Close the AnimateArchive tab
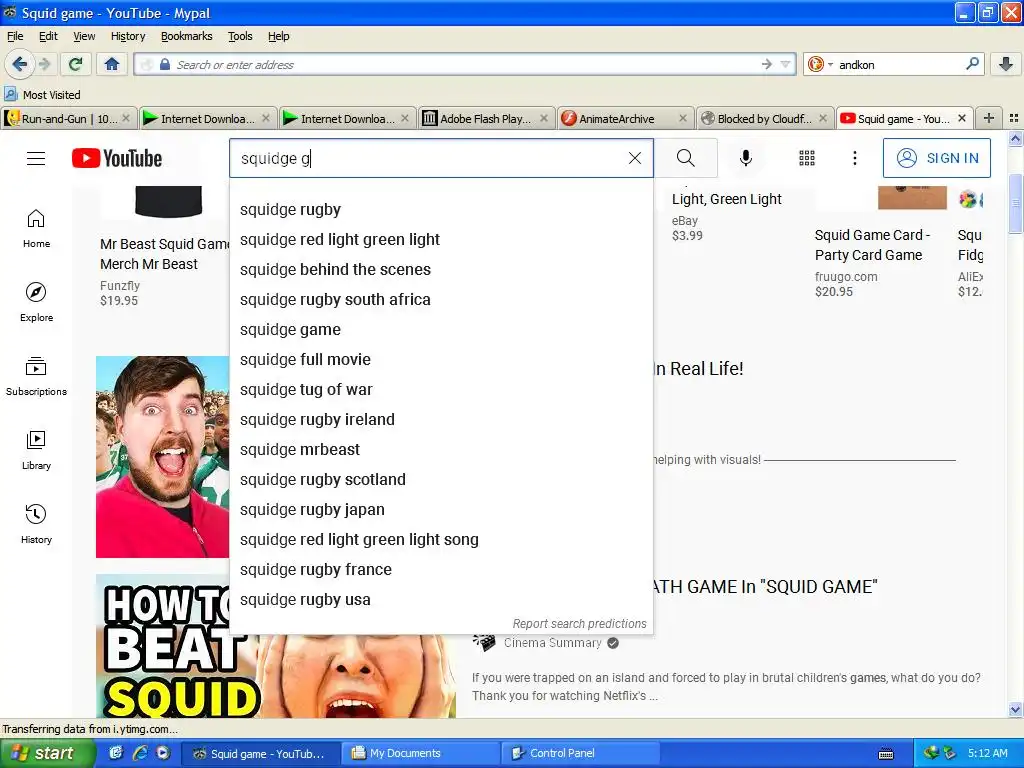 click(682, 118)
